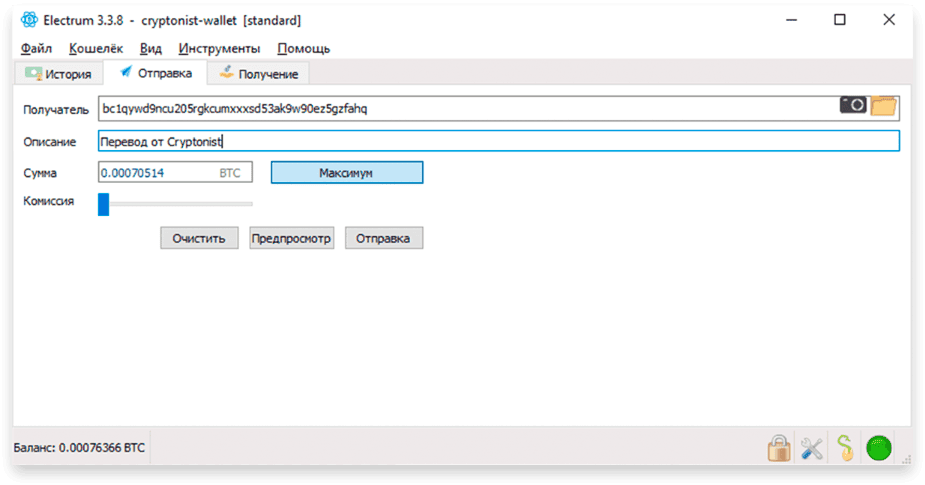Open the Помощь menu
925x485 pixels.
point(304,48)
